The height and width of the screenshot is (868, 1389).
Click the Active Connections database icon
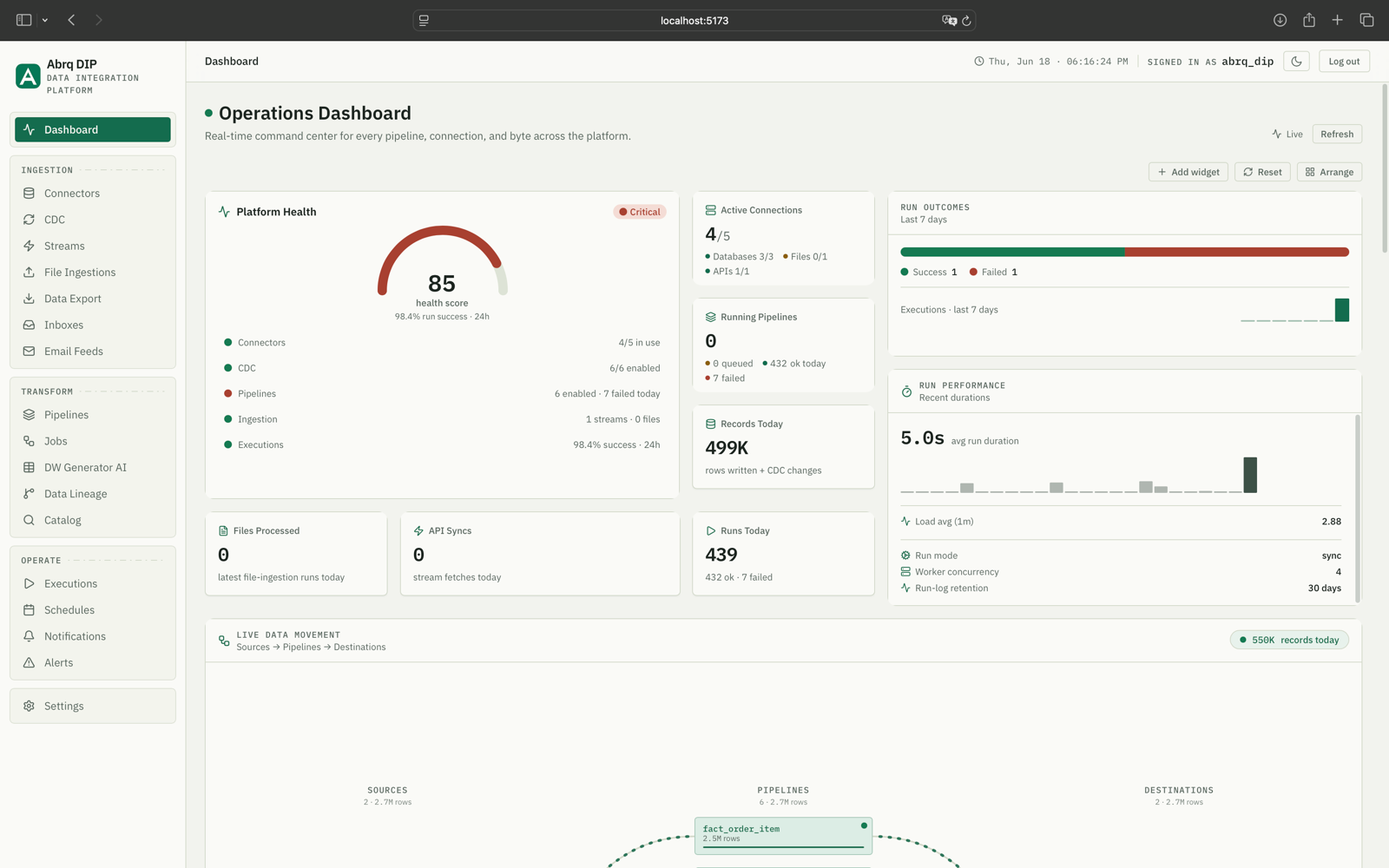[x=710, y=210]
